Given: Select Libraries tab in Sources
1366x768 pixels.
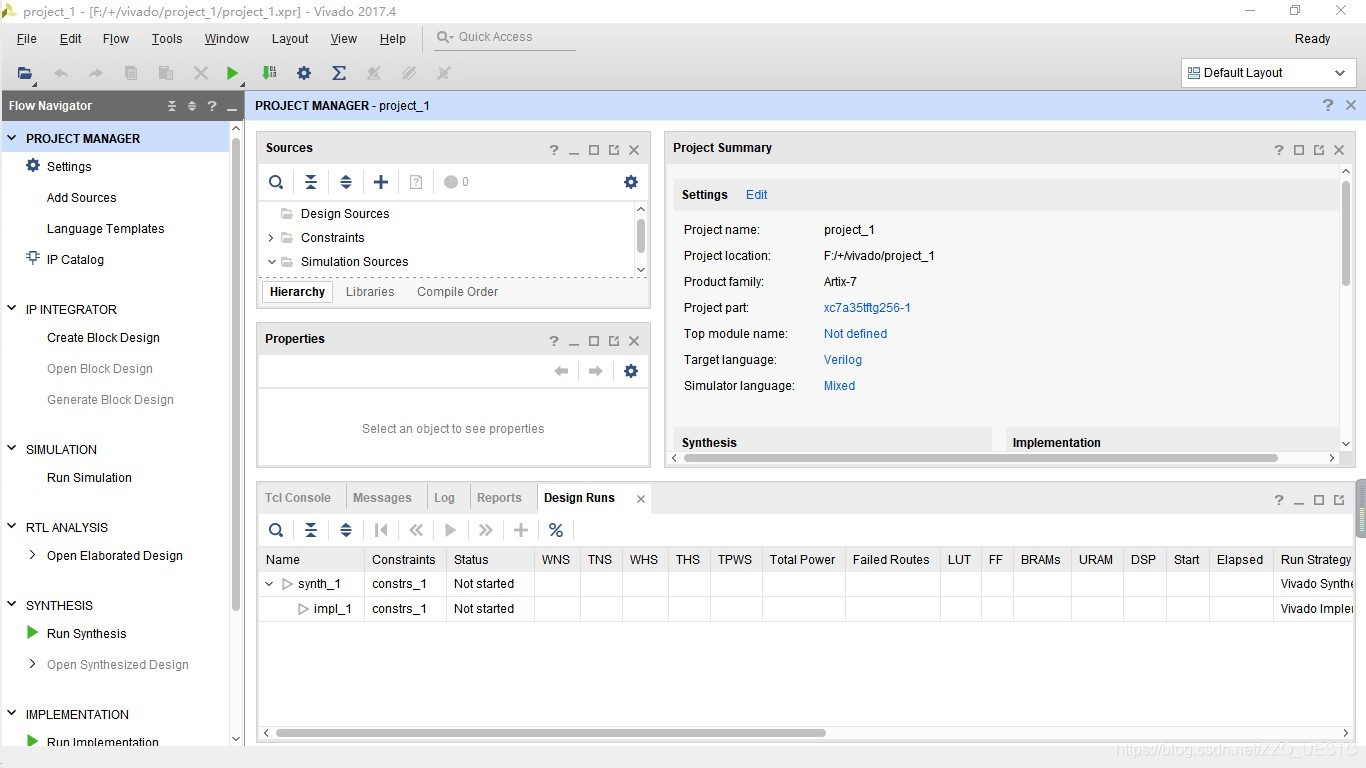Looking at the screenshot, I should 370,292.
